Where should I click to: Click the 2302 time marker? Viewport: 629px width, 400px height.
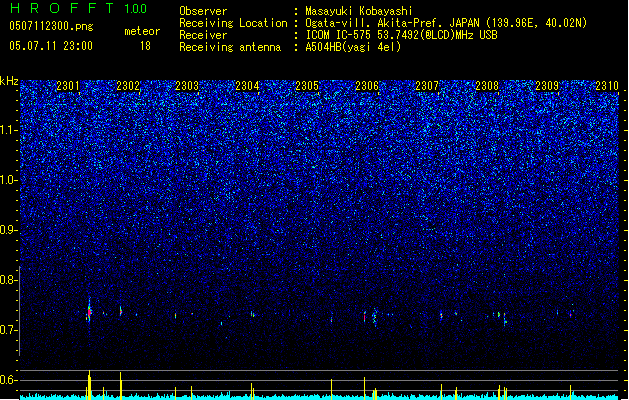point(128,86)
